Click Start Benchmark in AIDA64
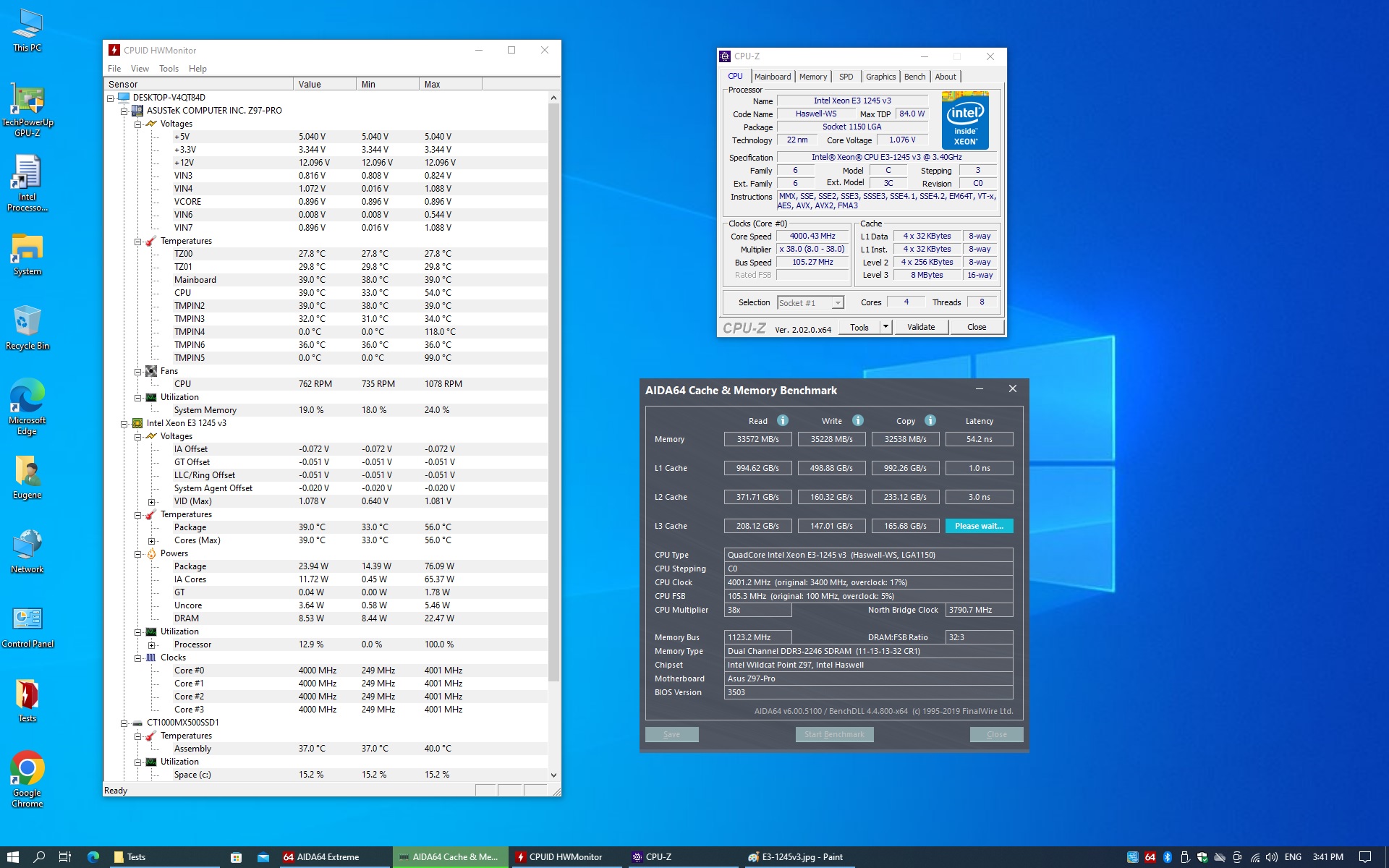The width and height of the screenshot is (1389, 868). coord(834,734)
